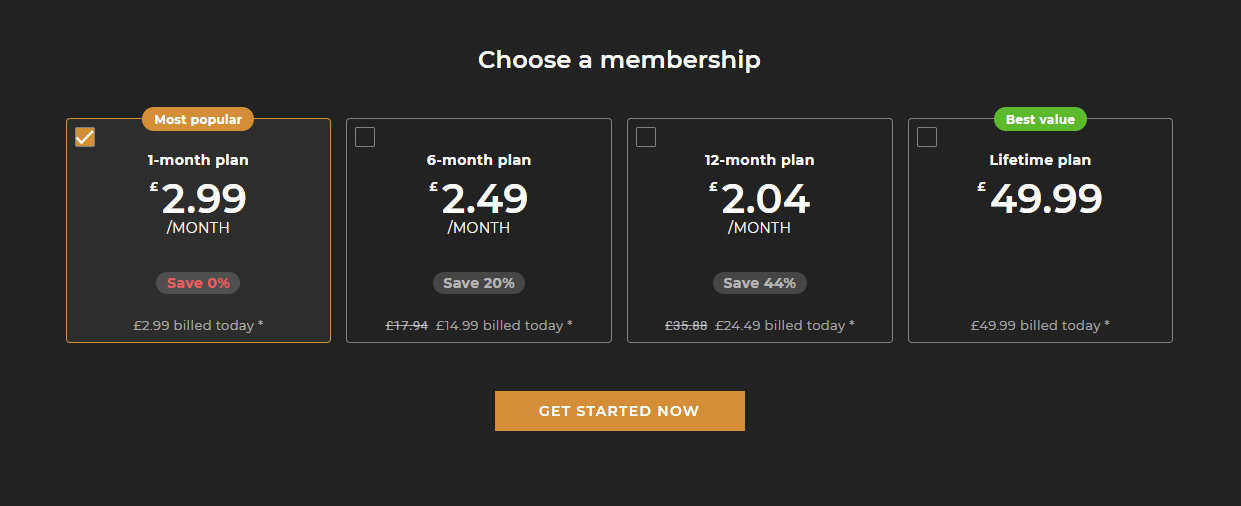Click the Choose a membership heading
This screenshot has width=1241, height=506.
tap(619, 60)
